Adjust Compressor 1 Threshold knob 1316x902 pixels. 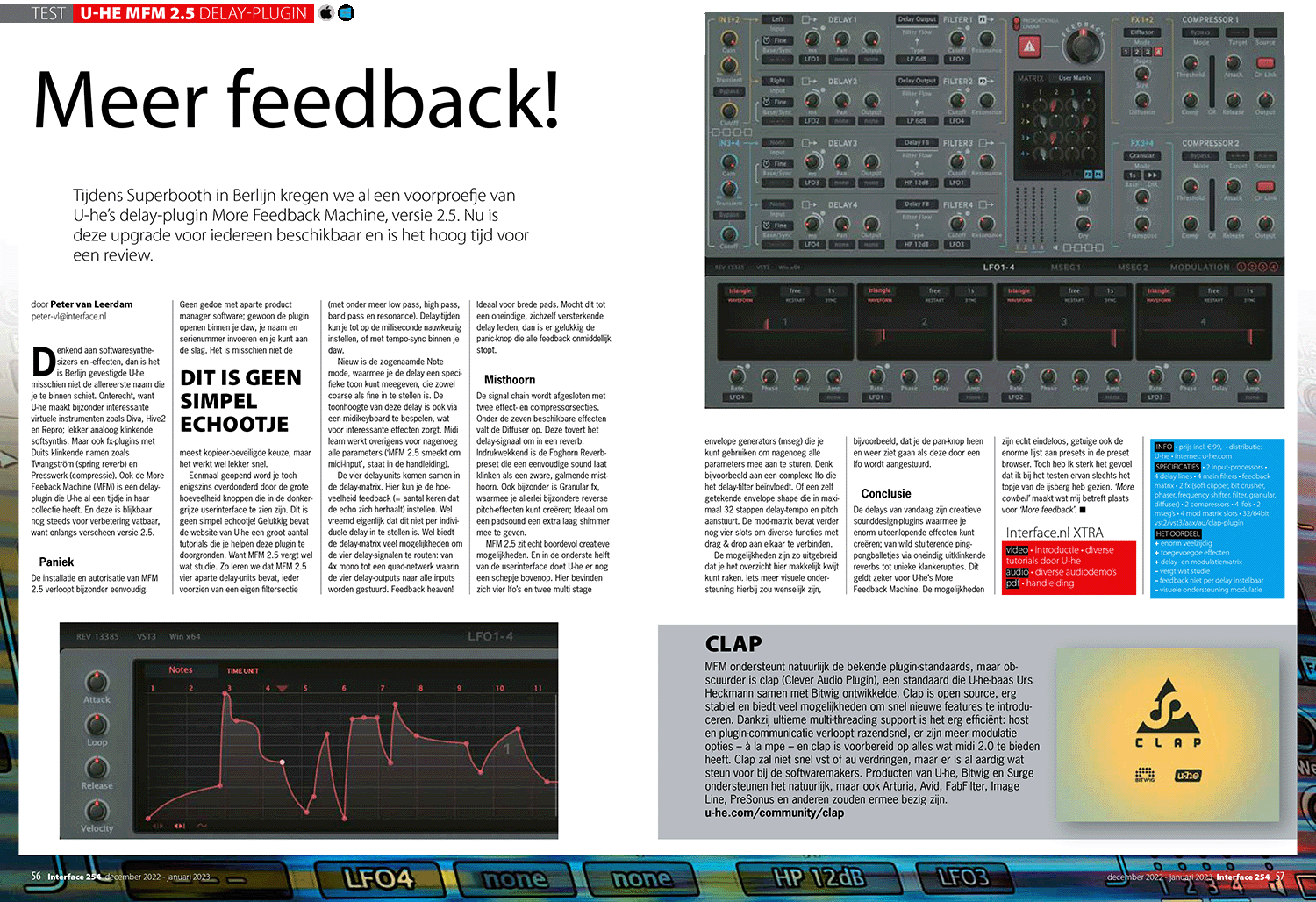point(1191,62)
